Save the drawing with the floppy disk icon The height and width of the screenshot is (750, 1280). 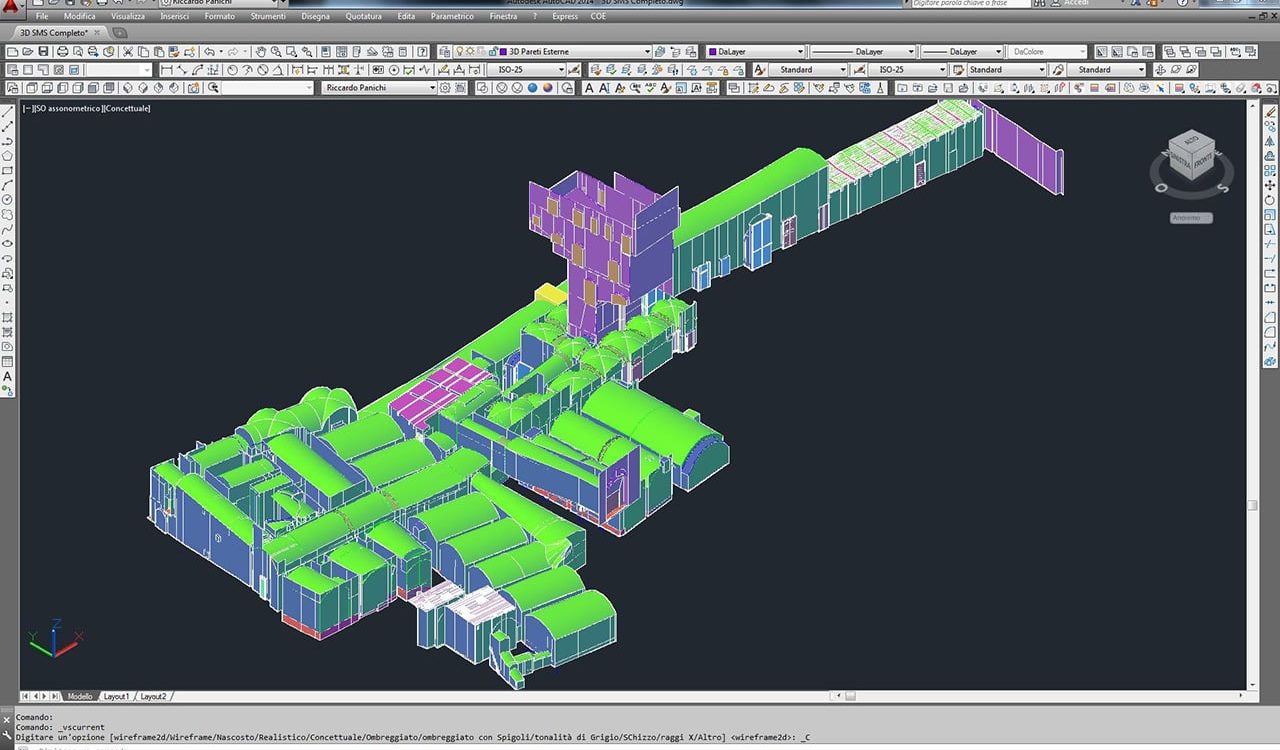pyautogui.click(x=43, y=51)
